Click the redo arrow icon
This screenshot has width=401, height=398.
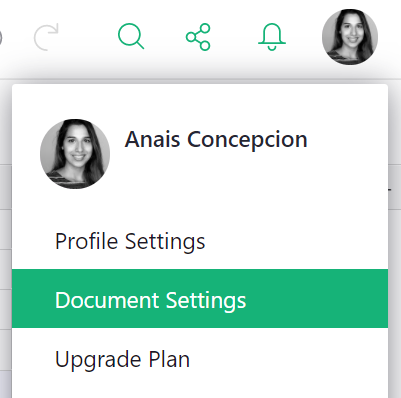click(46, 37)
